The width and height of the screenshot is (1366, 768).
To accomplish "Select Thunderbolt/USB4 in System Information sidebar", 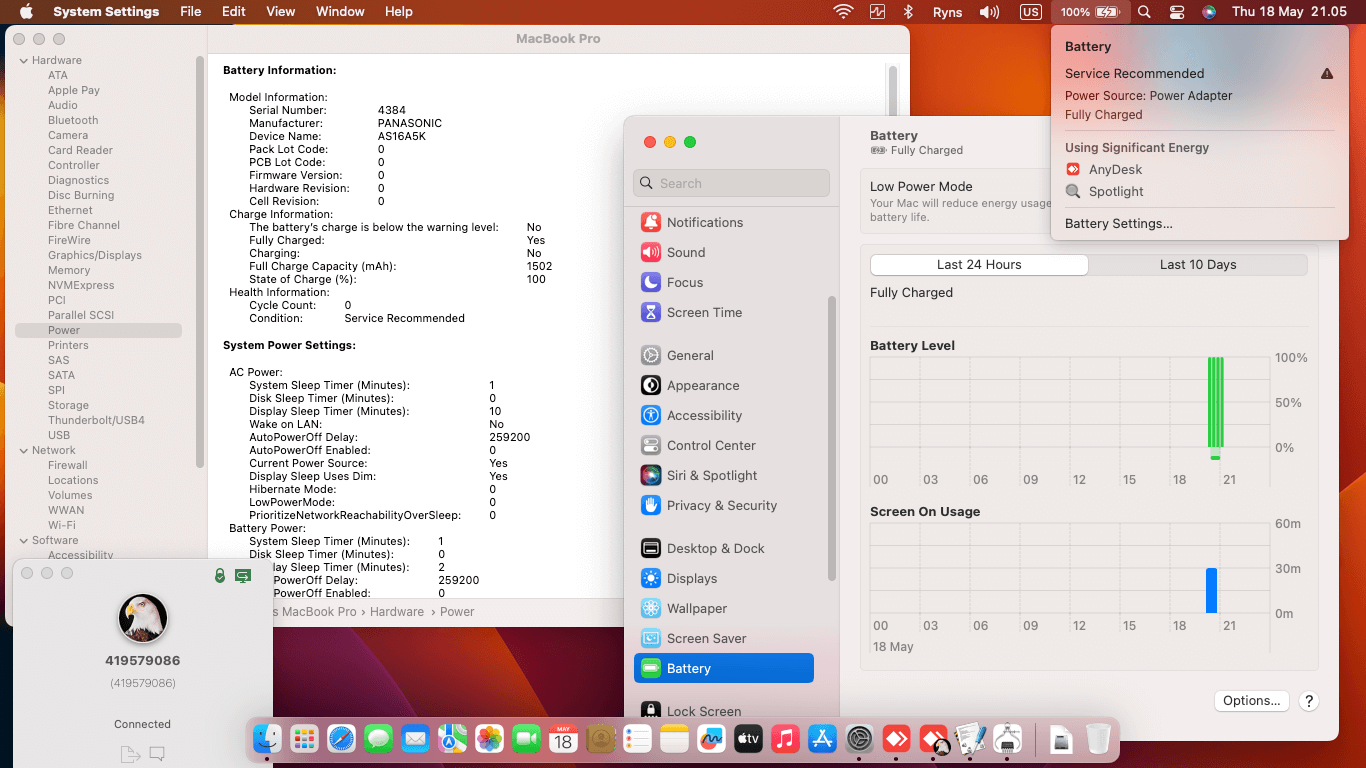I will coord(96,420).
